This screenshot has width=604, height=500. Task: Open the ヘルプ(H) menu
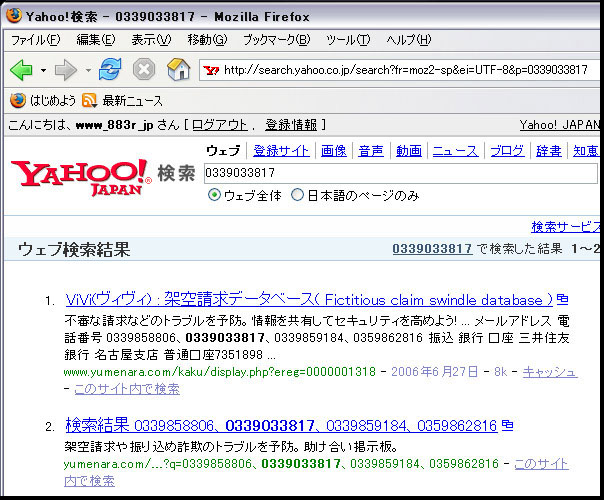pyautogui.click(x=409, y=40)
